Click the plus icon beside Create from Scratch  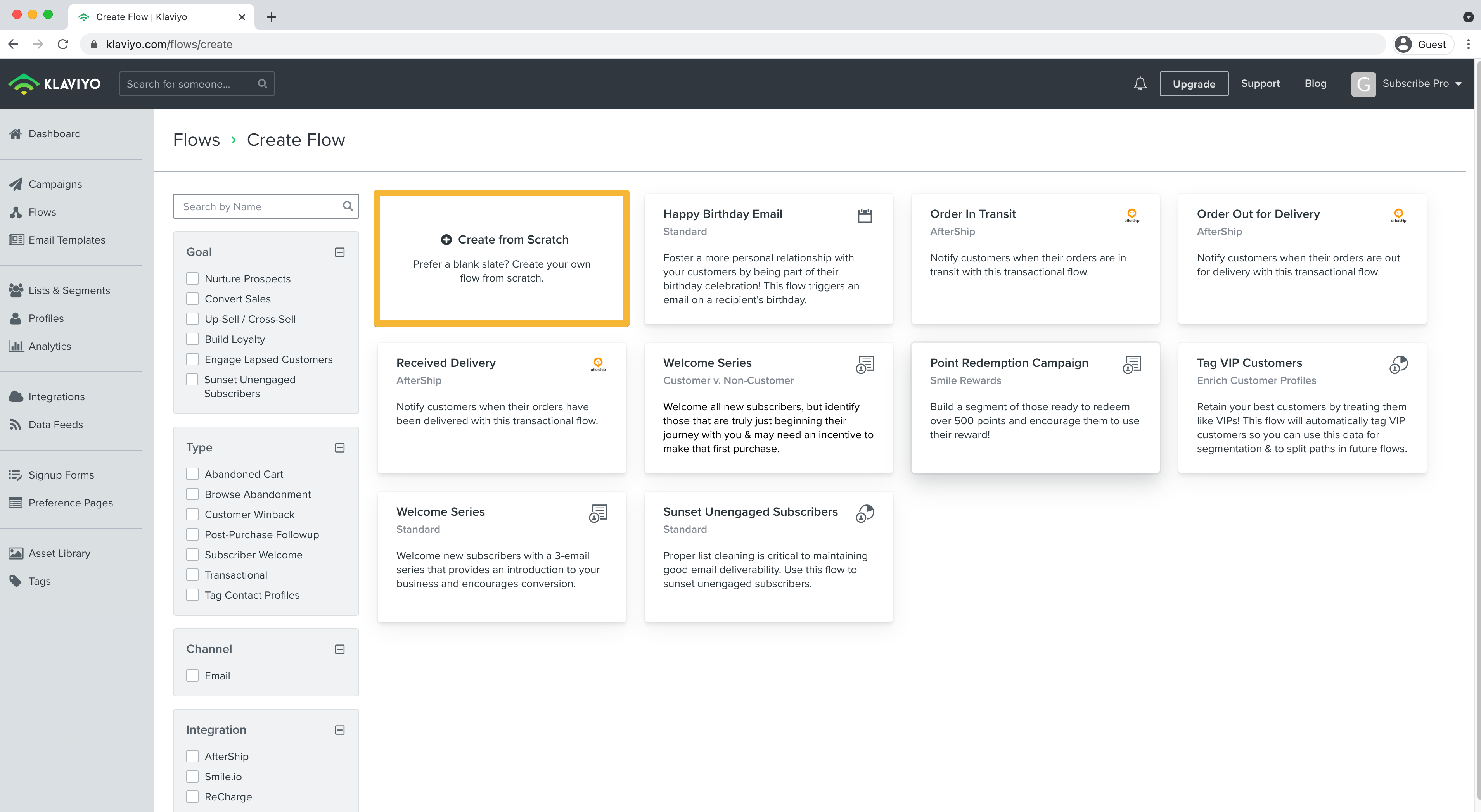[446, 240]
